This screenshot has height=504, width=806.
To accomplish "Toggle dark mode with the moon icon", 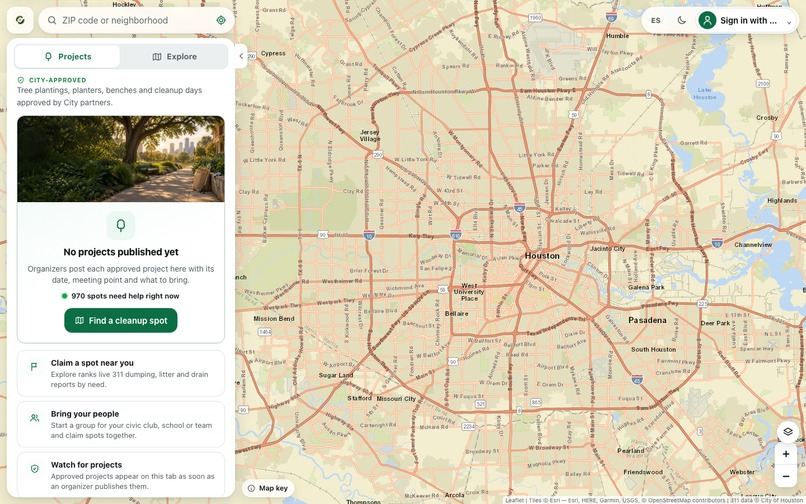I will point(682,21).
